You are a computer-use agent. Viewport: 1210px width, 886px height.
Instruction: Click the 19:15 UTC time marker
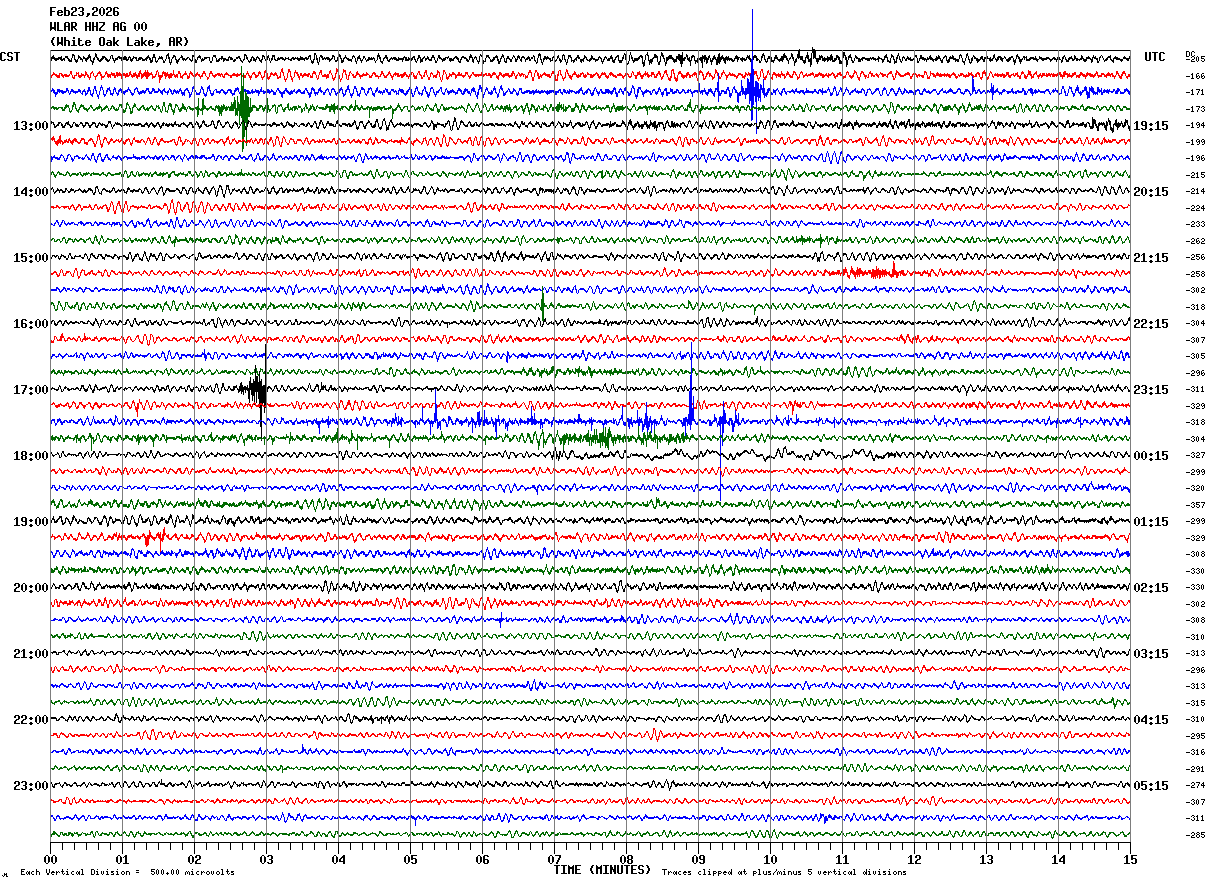click(x=1151, y=126)
